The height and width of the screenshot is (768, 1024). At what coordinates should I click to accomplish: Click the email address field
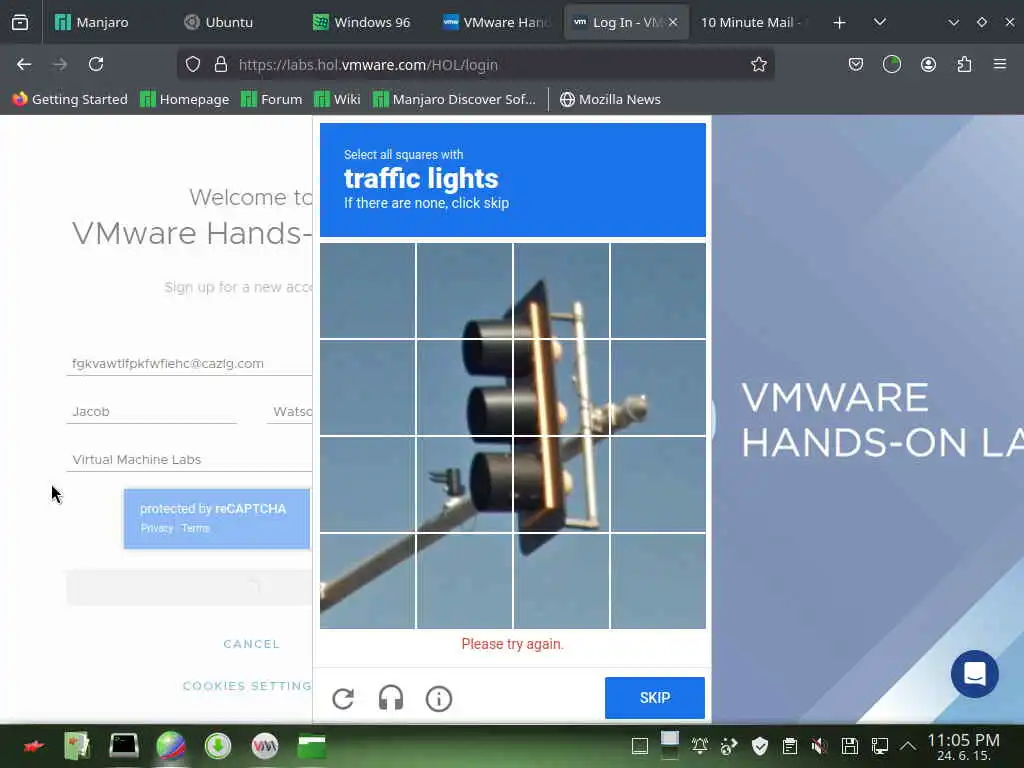(189, 363)
